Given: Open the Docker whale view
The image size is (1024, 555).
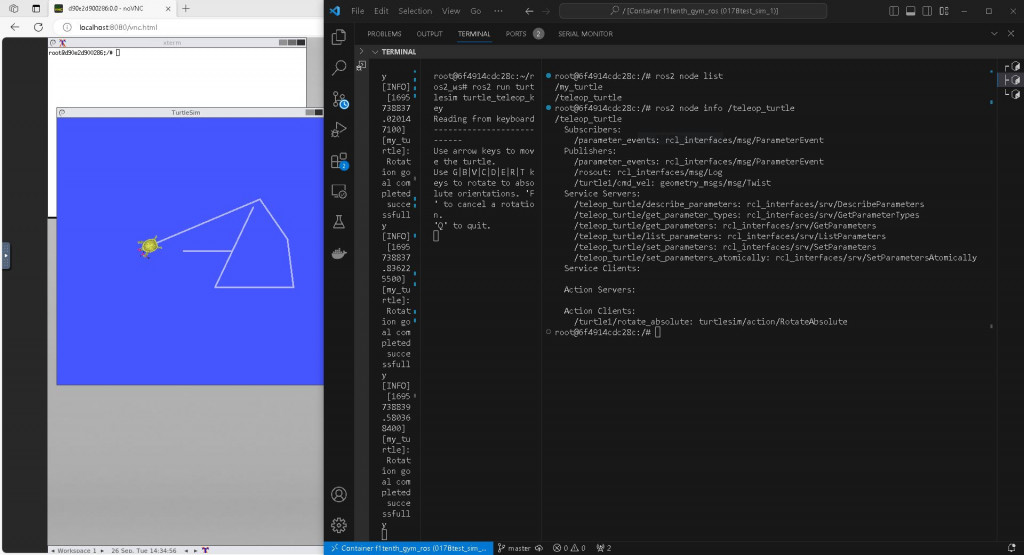Looking at the screenshot, I should [x=339, y=253].
